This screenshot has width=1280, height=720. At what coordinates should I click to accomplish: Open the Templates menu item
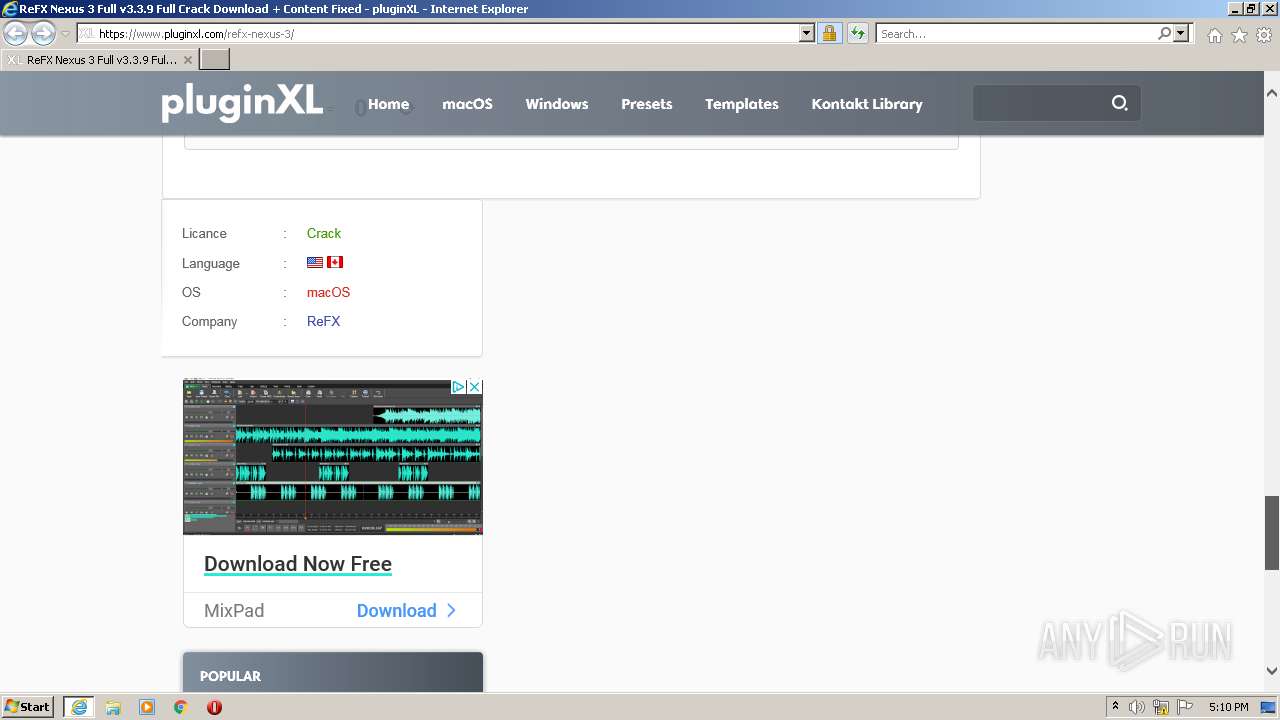(x=742, y=104)
